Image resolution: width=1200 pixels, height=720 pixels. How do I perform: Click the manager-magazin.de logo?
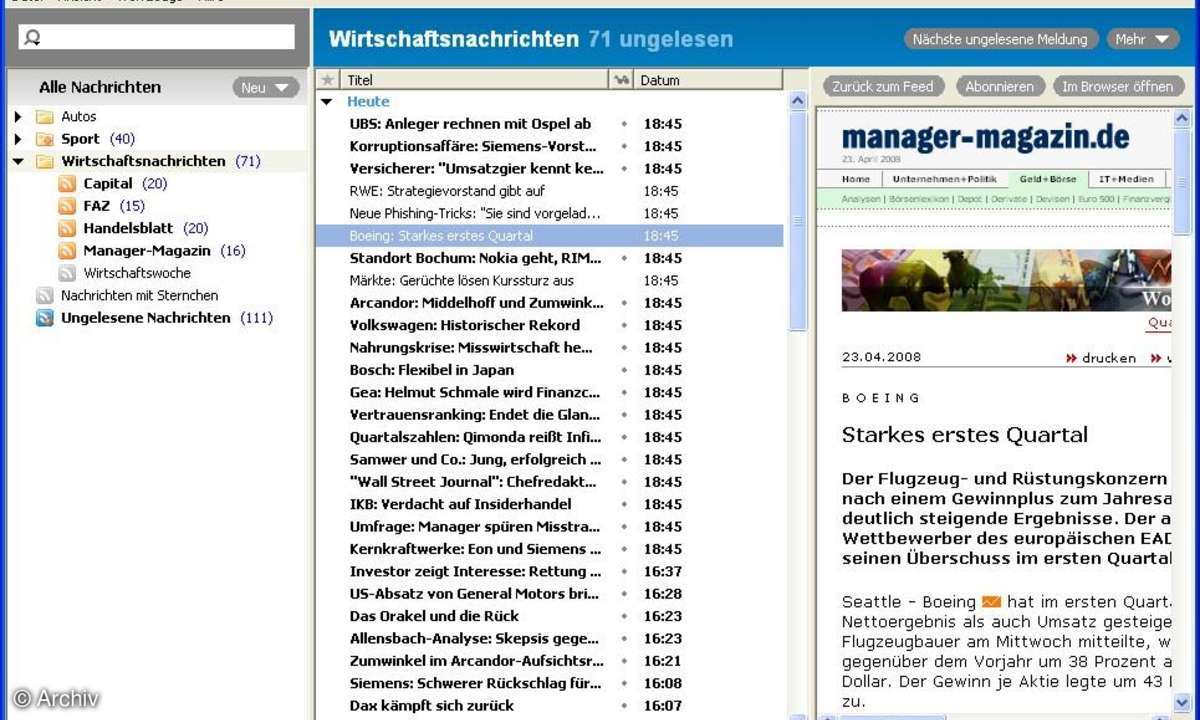coord(985,137)
